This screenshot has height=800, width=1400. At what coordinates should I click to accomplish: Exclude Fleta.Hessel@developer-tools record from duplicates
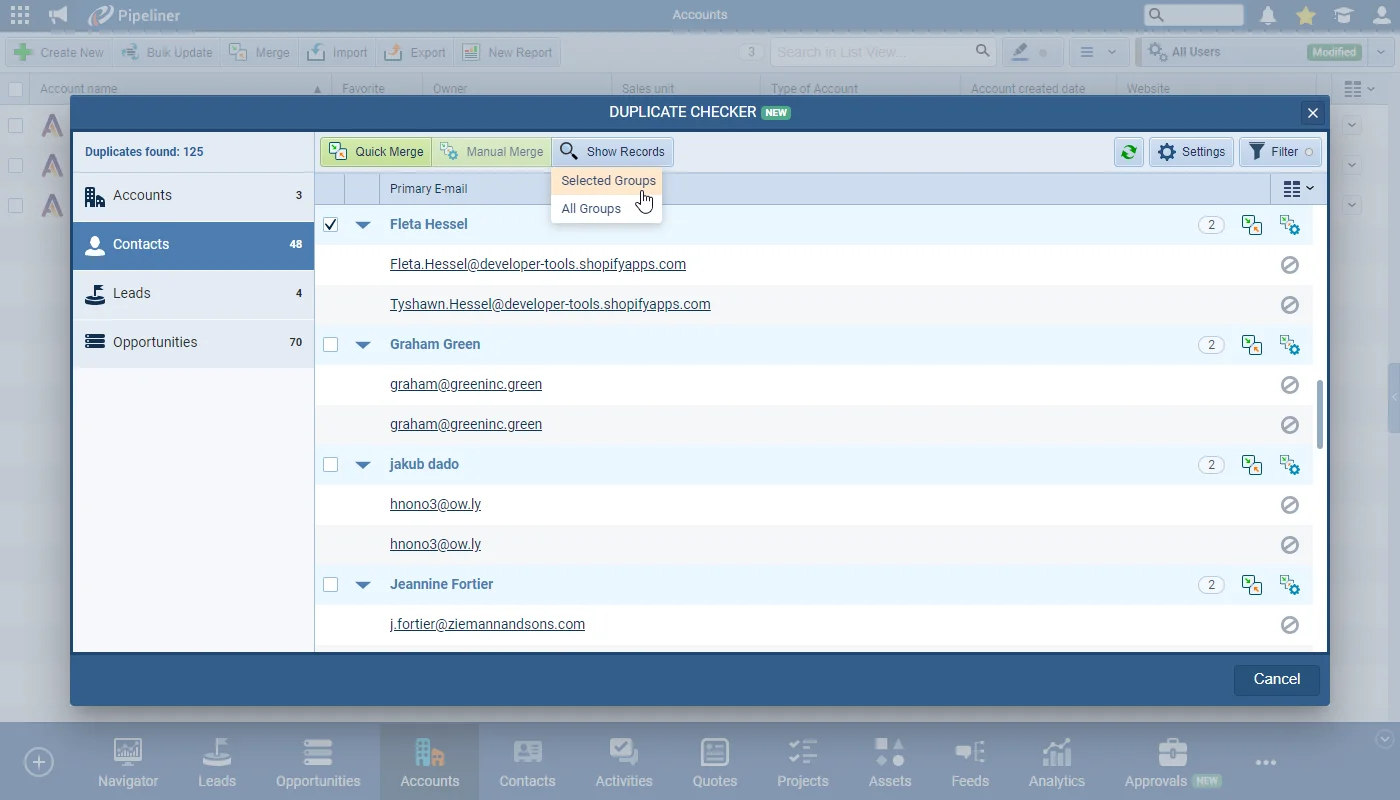[1290, 265]
